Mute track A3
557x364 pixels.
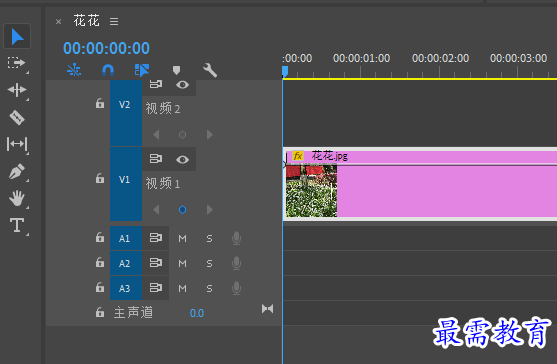point(182,288)
